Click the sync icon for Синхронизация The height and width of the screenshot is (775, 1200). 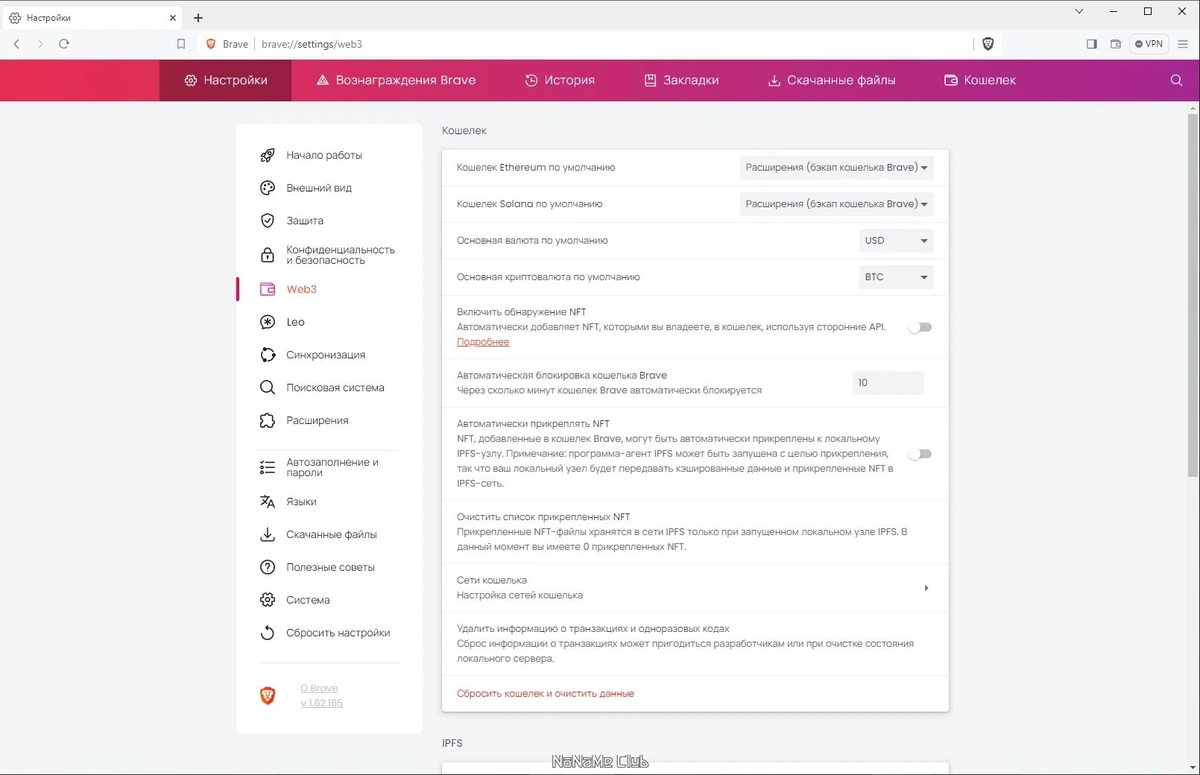[267, 355]
